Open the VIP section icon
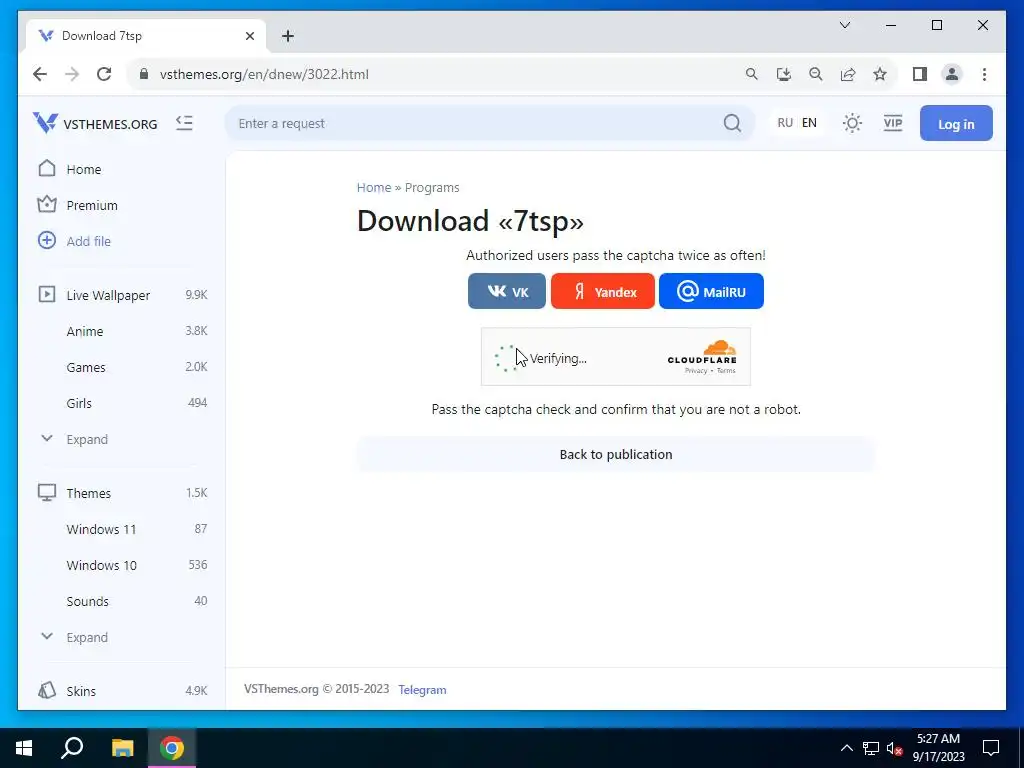 pos(892,123)
